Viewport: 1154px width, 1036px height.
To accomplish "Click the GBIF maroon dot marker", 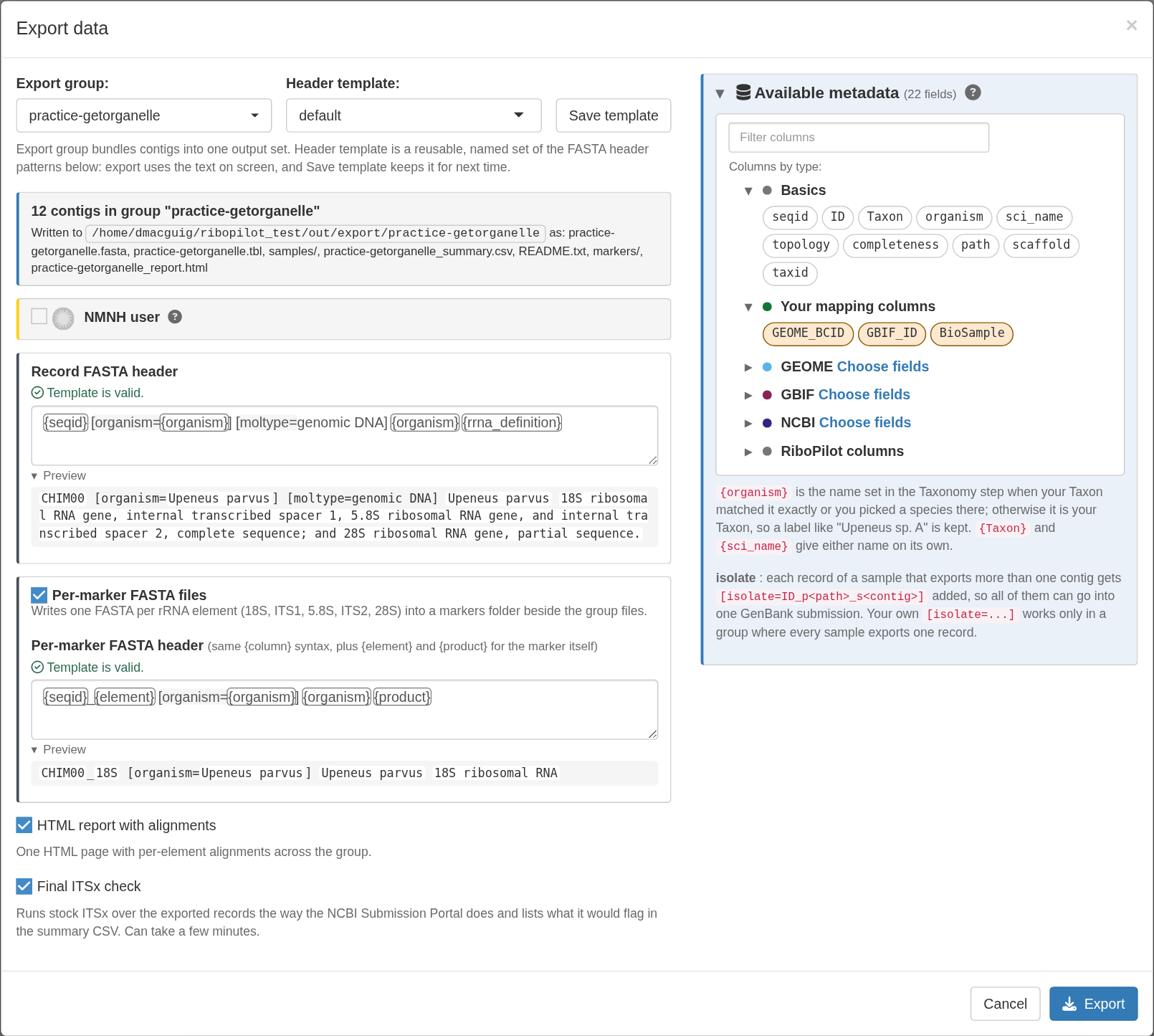I will (x=767, y=395).
